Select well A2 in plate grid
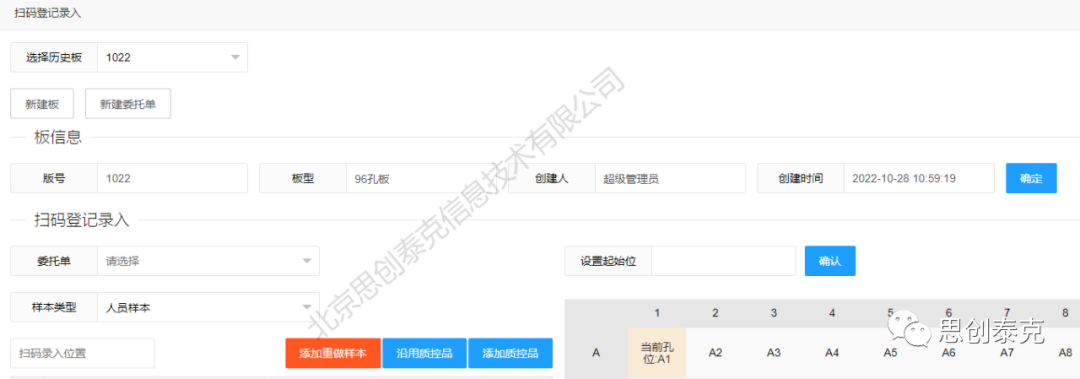 click(715, 352)
